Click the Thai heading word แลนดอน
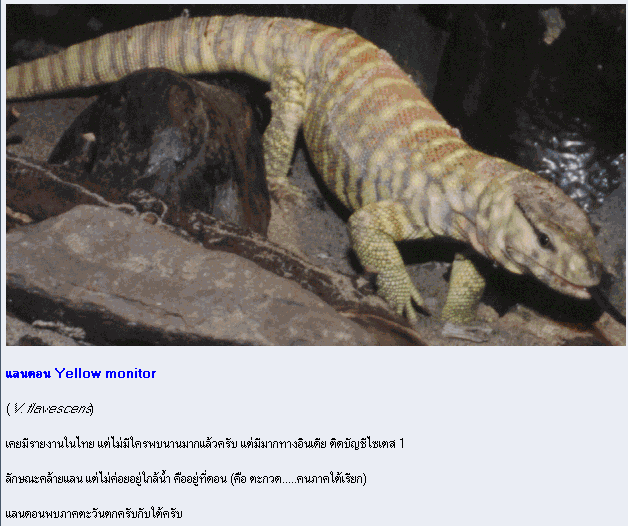This screenshot has height=526, width=628. click(28, 374)
